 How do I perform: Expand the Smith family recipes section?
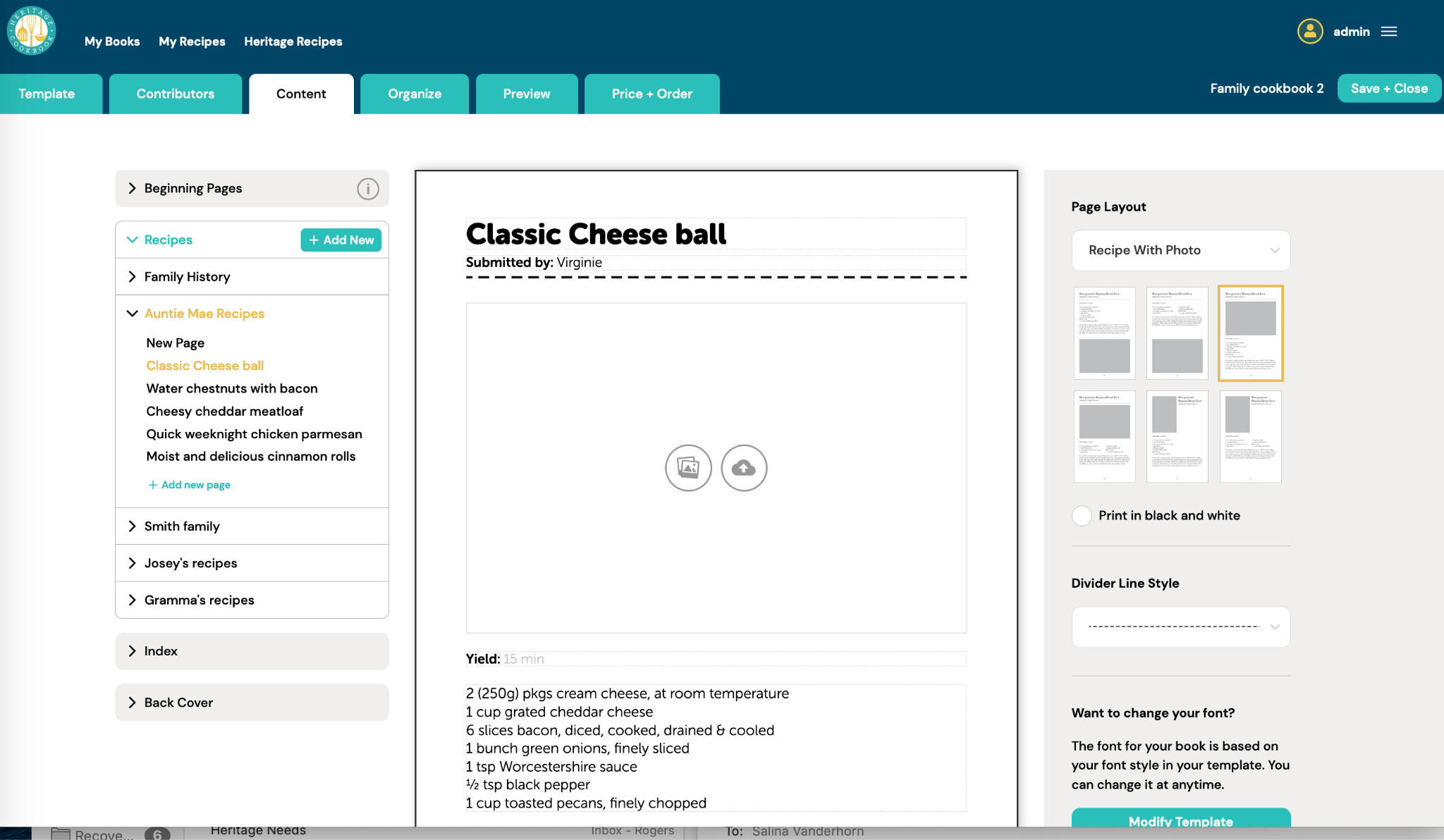coord(133,525)
